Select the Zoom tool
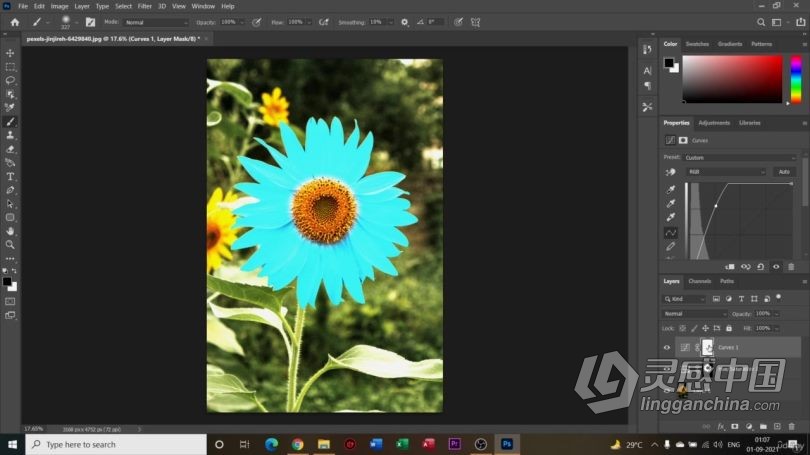Image resolution: width=810 pixels, height=455 pixels. click(10, 244)
